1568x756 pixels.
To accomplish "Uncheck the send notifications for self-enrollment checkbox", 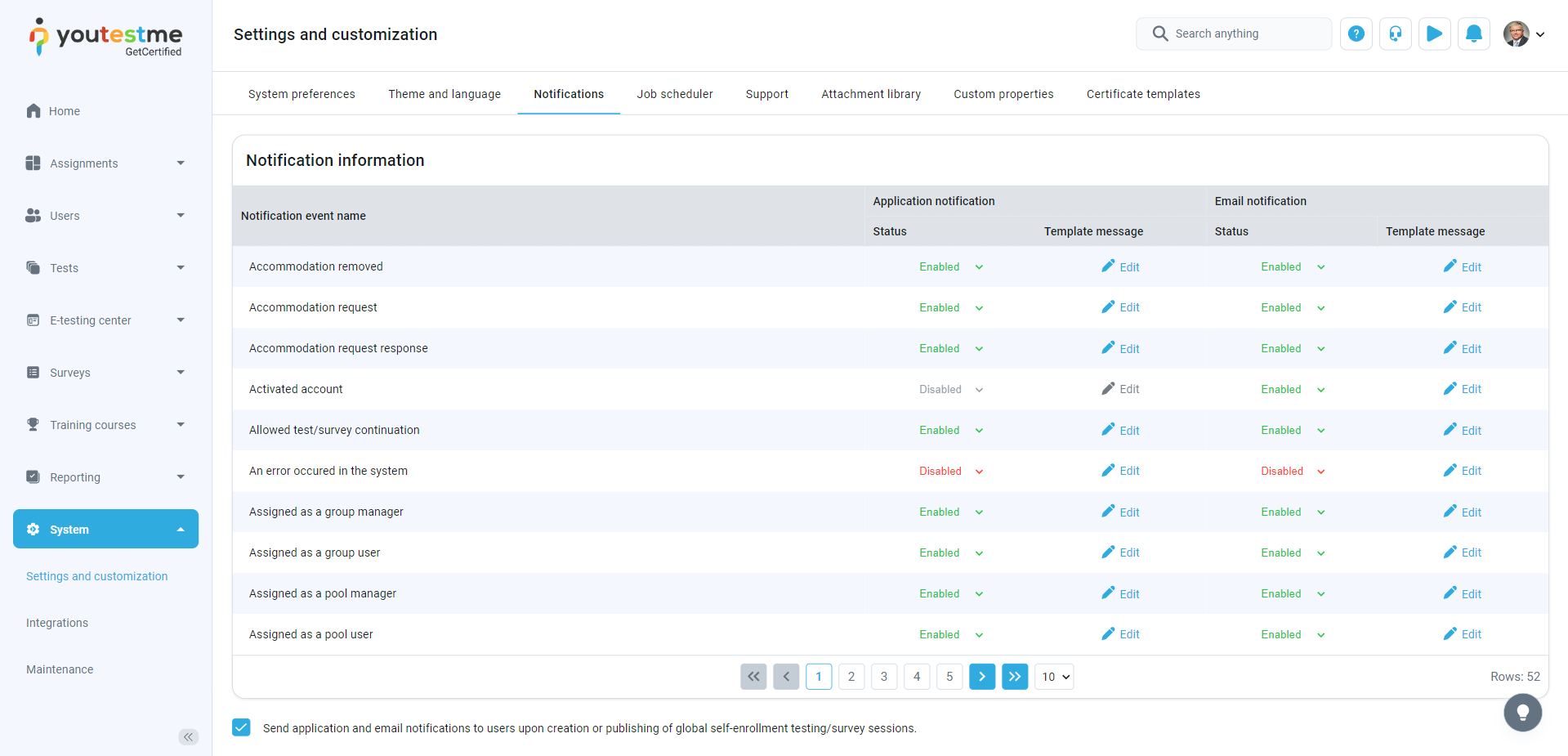I will pyautogui.click(x=241, y=727).
